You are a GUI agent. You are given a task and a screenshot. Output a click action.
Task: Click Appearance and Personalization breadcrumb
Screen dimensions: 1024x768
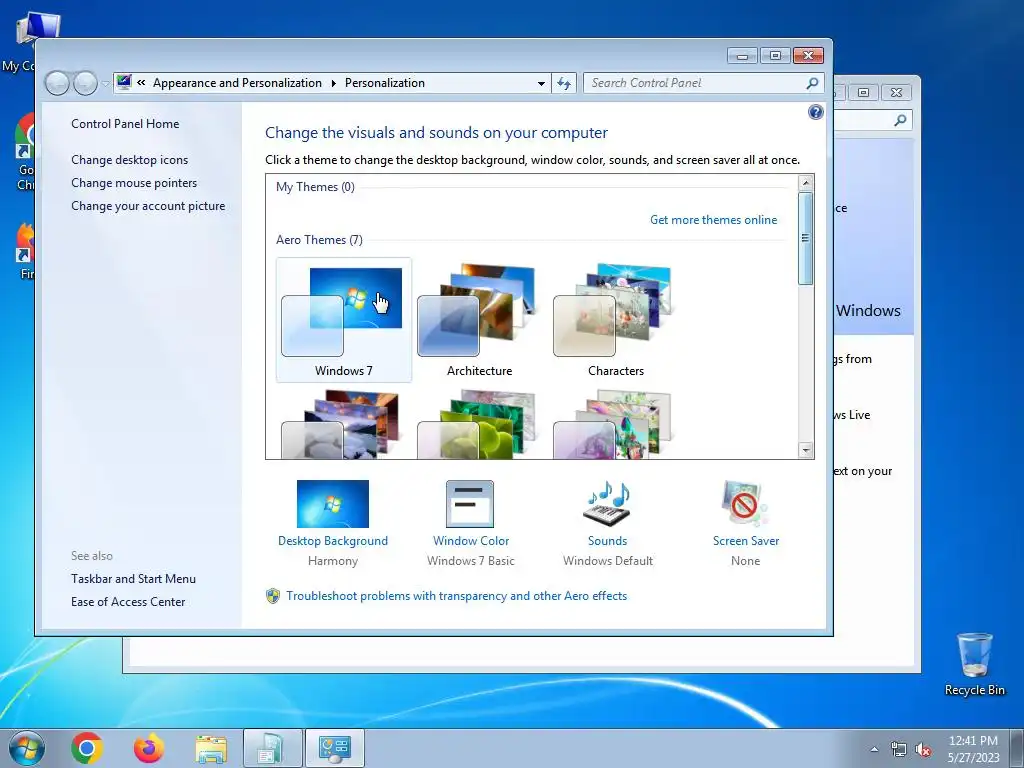237,83
